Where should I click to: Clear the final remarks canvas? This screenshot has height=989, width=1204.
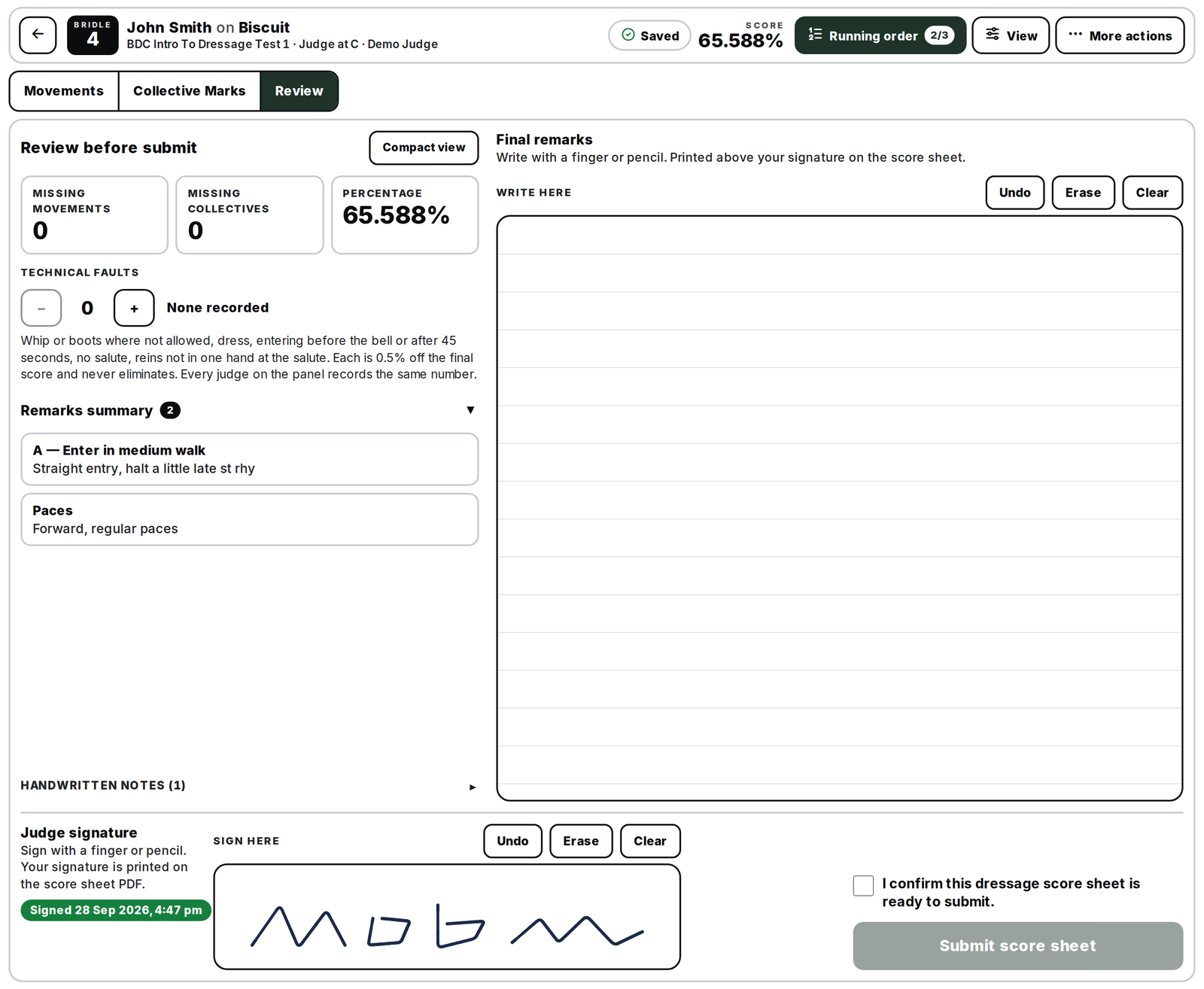[1152, 193]
